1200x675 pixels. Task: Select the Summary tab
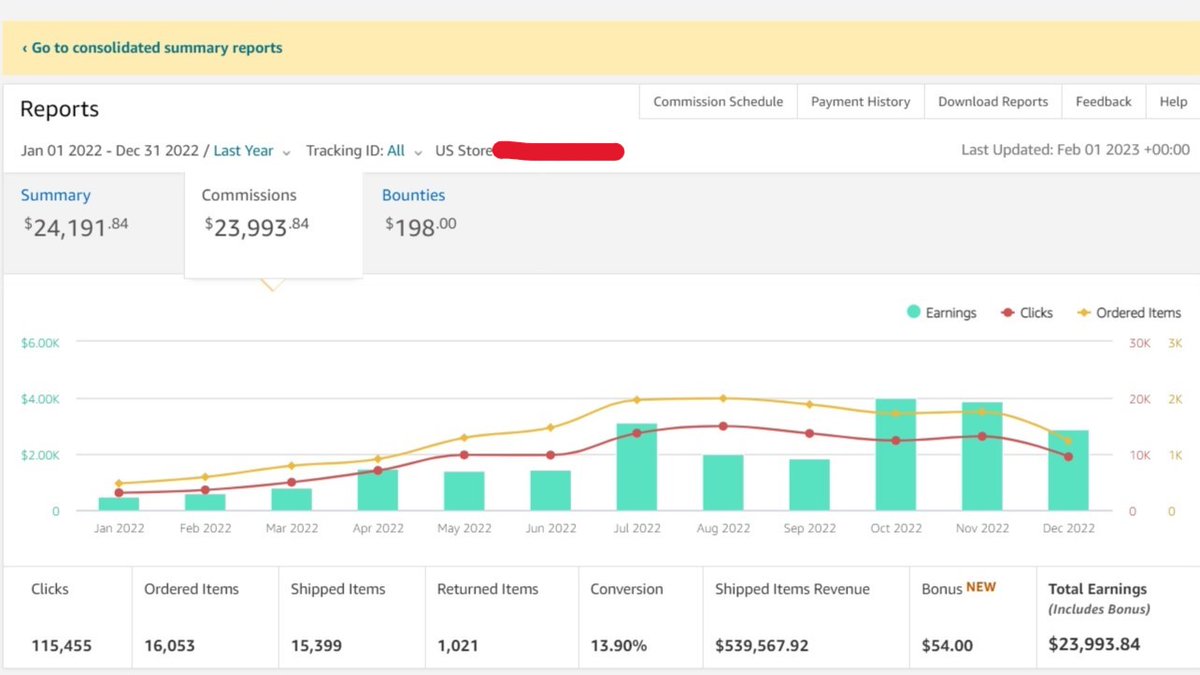click(94, 222)
